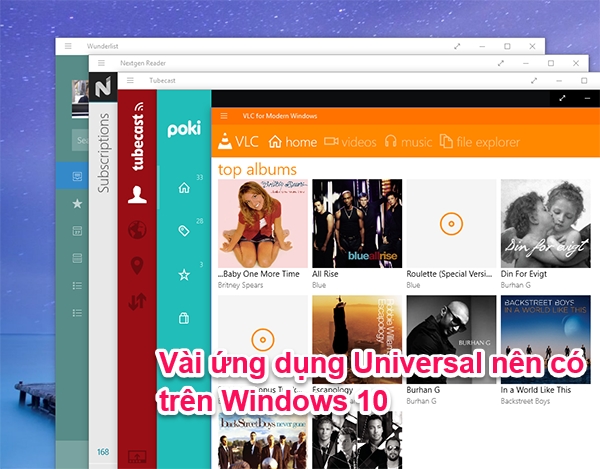Click the Poki home icon

pyautogui.click(x=183, y=187)
